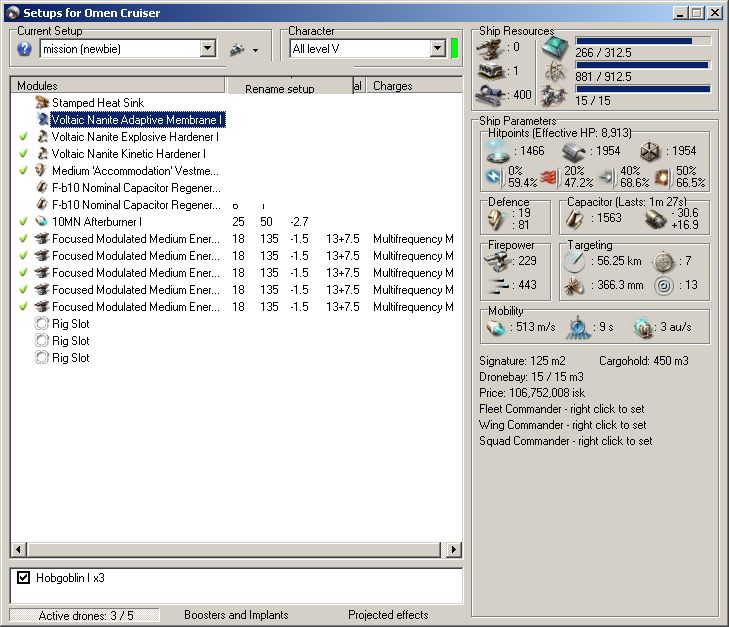
Task: Click the powergrid usage icon
Action: [554, 72]
